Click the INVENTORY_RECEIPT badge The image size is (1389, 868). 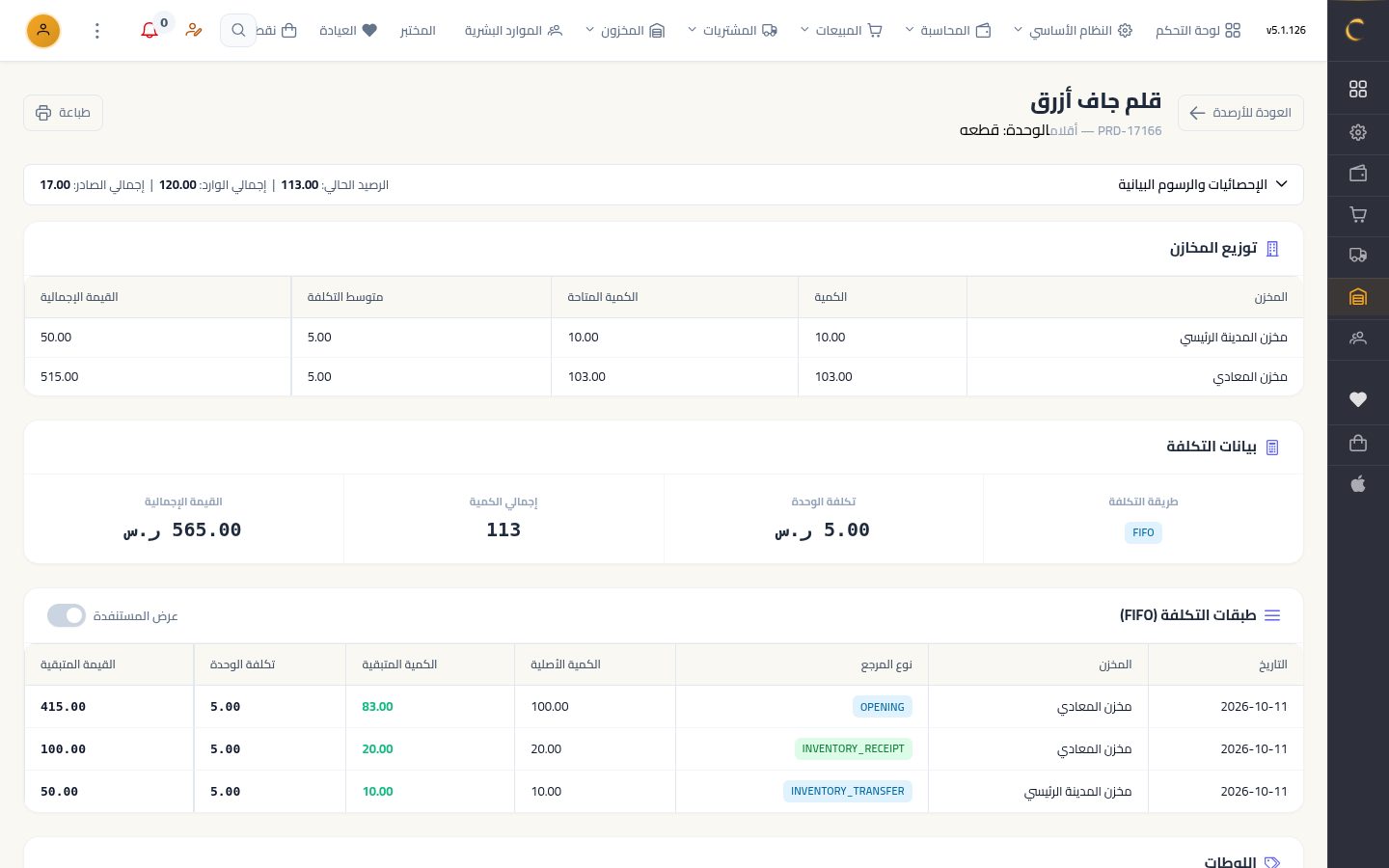point(854,748)
